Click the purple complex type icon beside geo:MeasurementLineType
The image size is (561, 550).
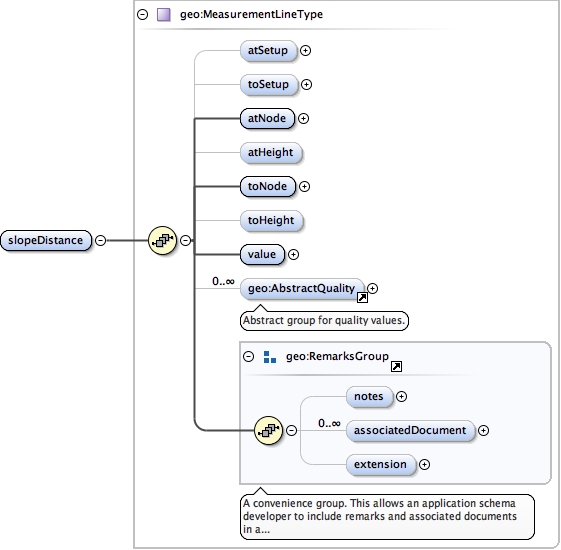pyautogui.click(x=164, y=15)
